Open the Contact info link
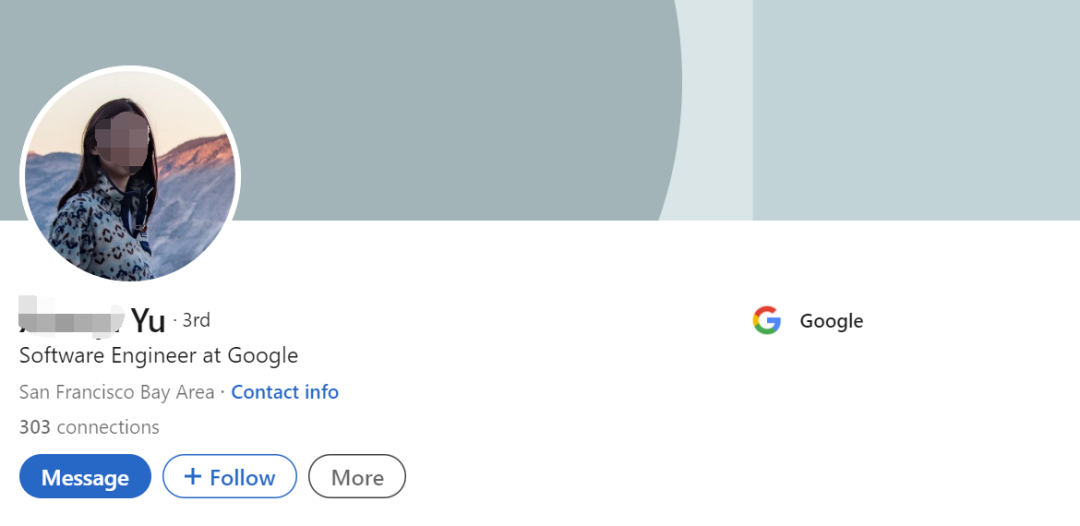The image size is (1080, 526). pos(284,392)
